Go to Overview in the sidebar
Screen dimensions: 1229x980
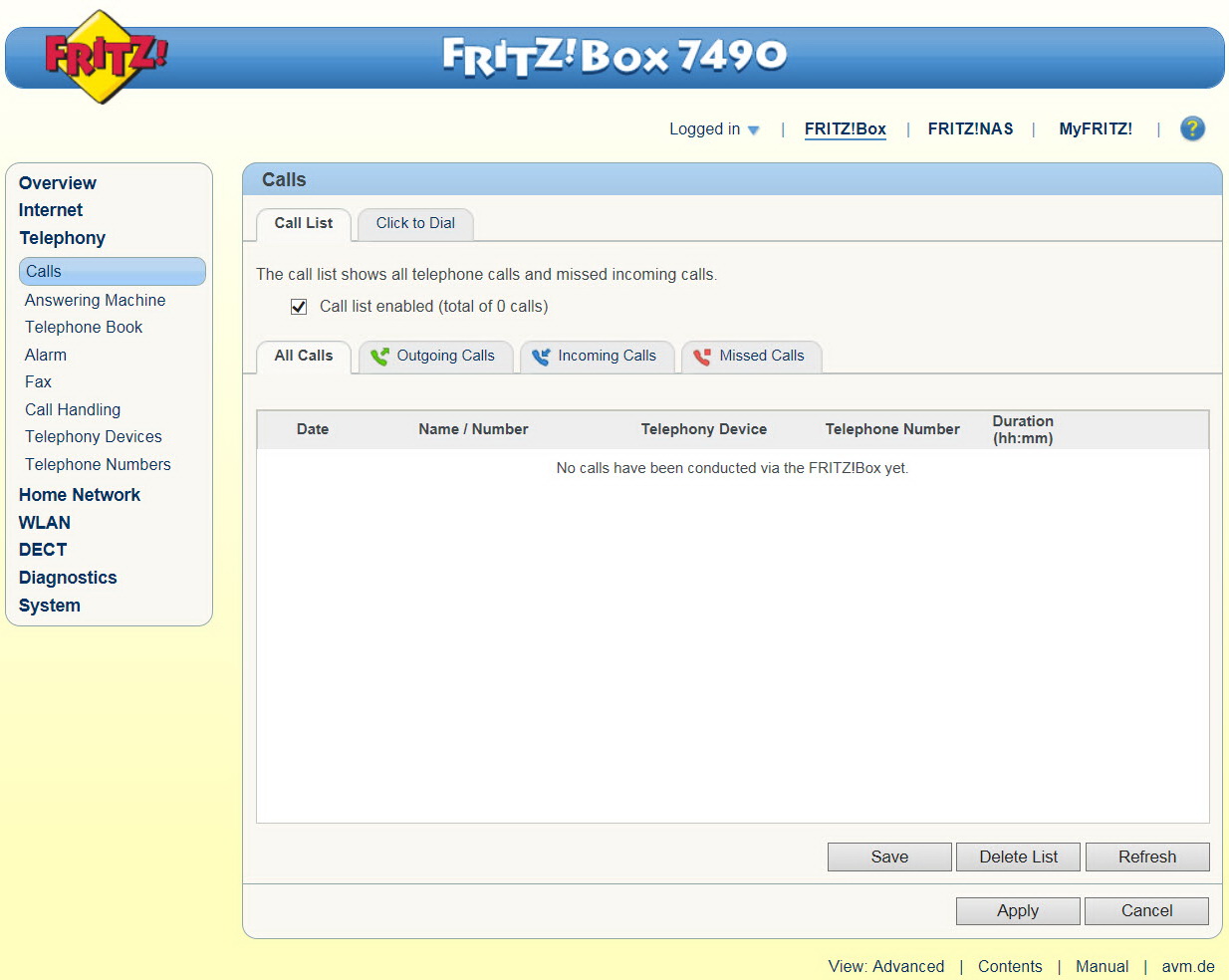58,183
